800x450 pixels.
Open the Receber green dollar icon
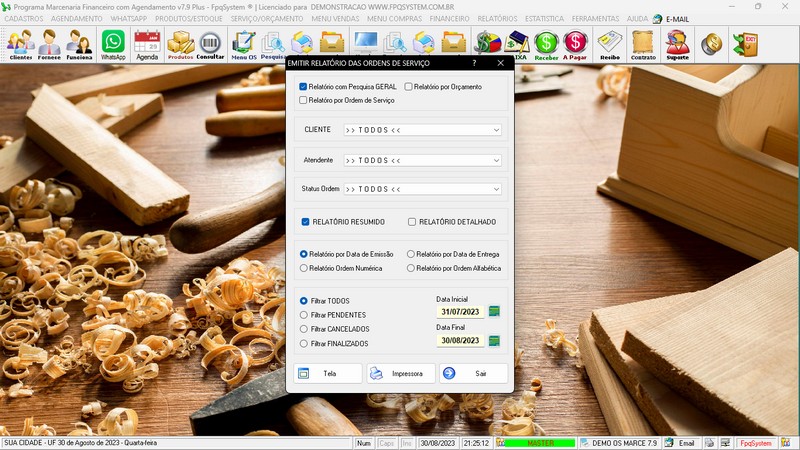point(546,44)
